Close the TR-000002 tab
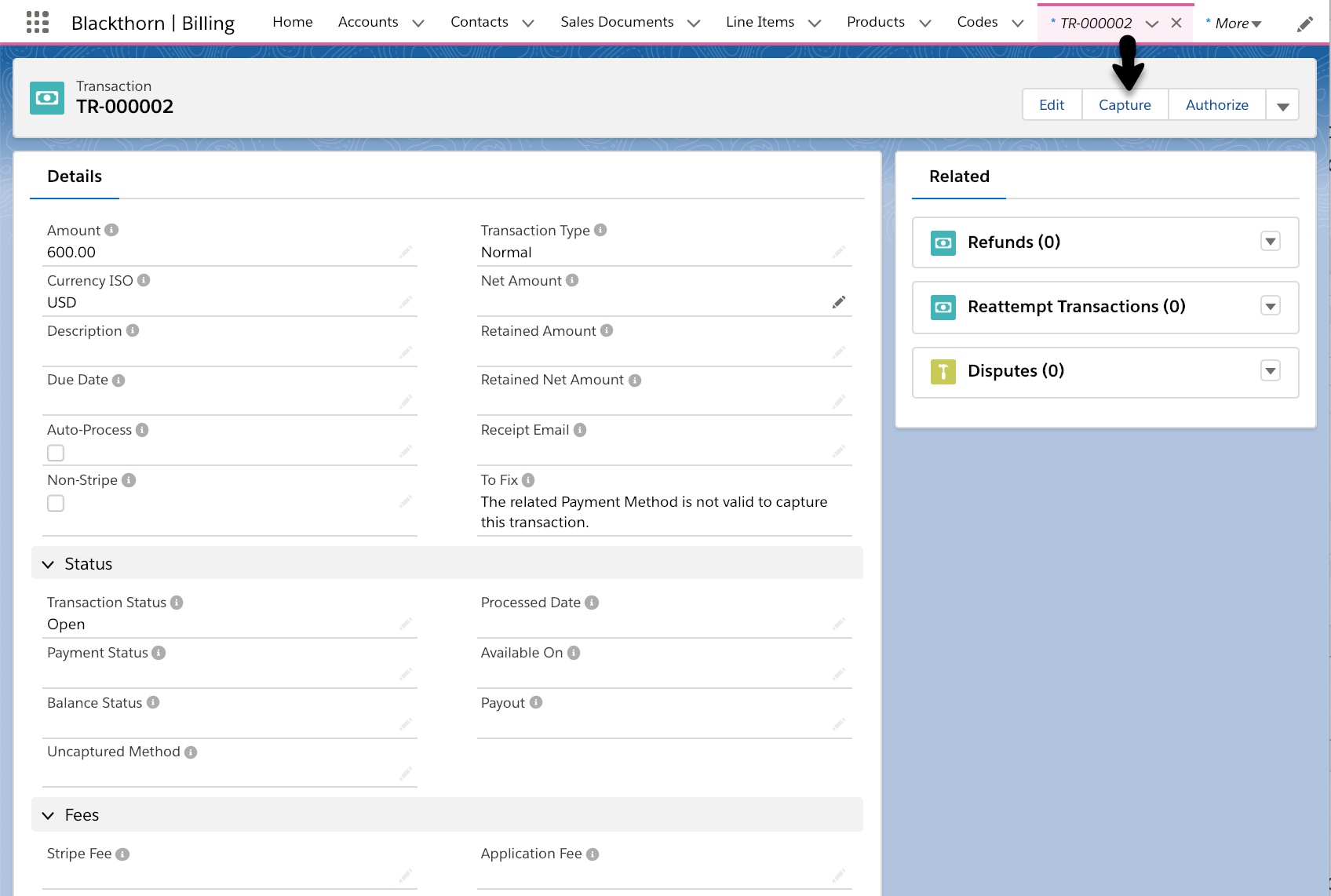This screenshot has height=896, width=1331. coord(1176,24)
